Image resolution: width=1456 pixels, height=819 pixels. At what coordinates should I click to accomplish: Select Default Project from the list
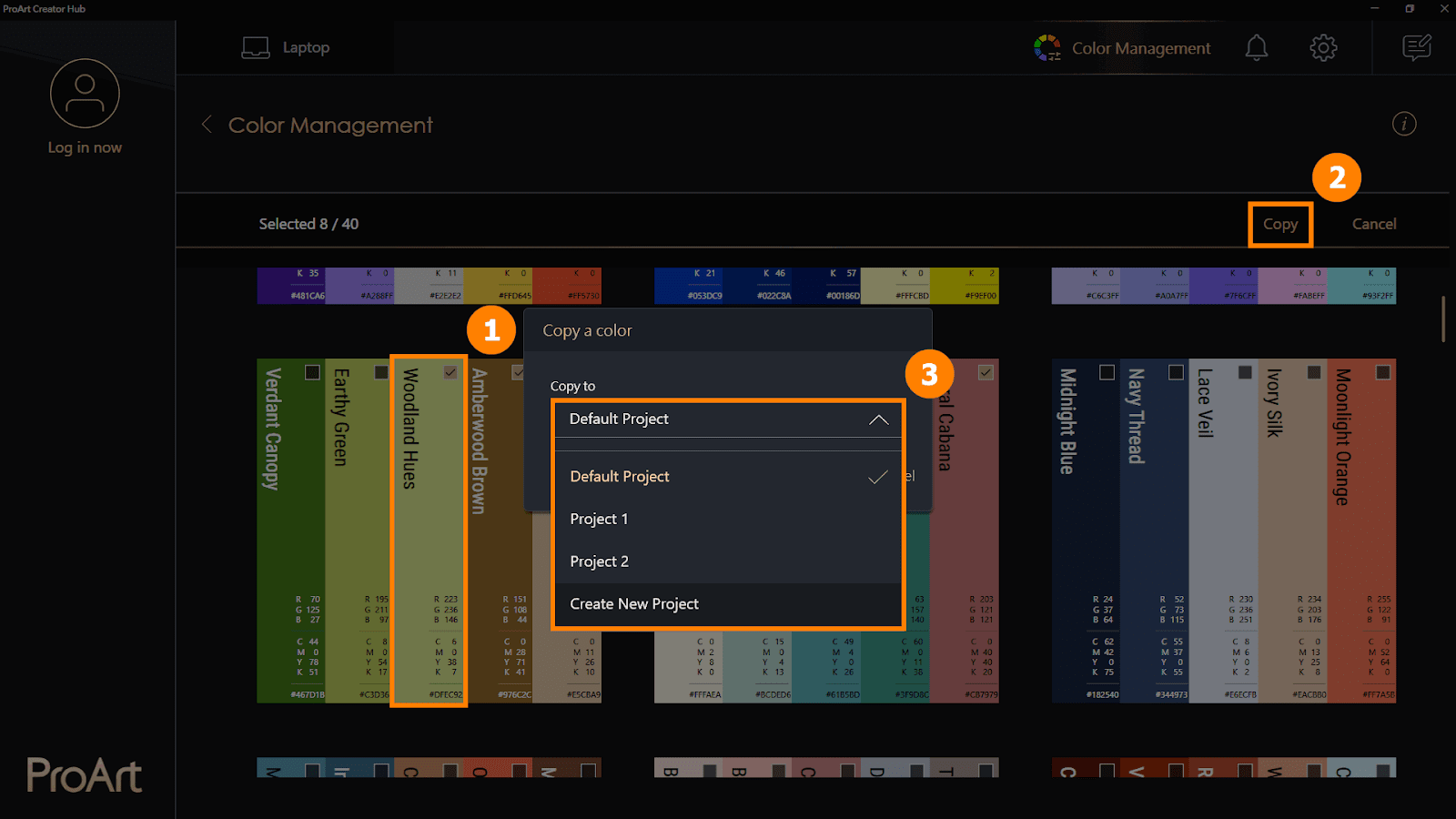(x=728, y=477)
